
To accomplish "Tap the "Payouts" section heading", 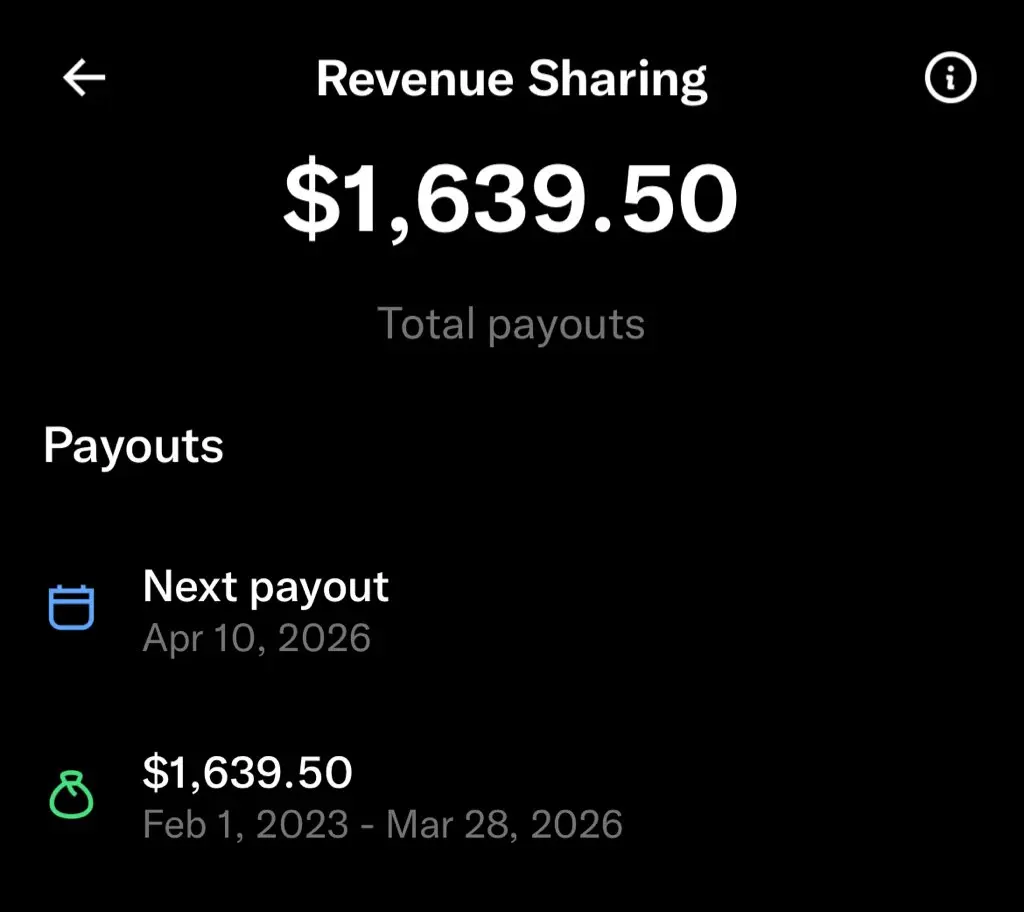I will (x=133, y=445).
